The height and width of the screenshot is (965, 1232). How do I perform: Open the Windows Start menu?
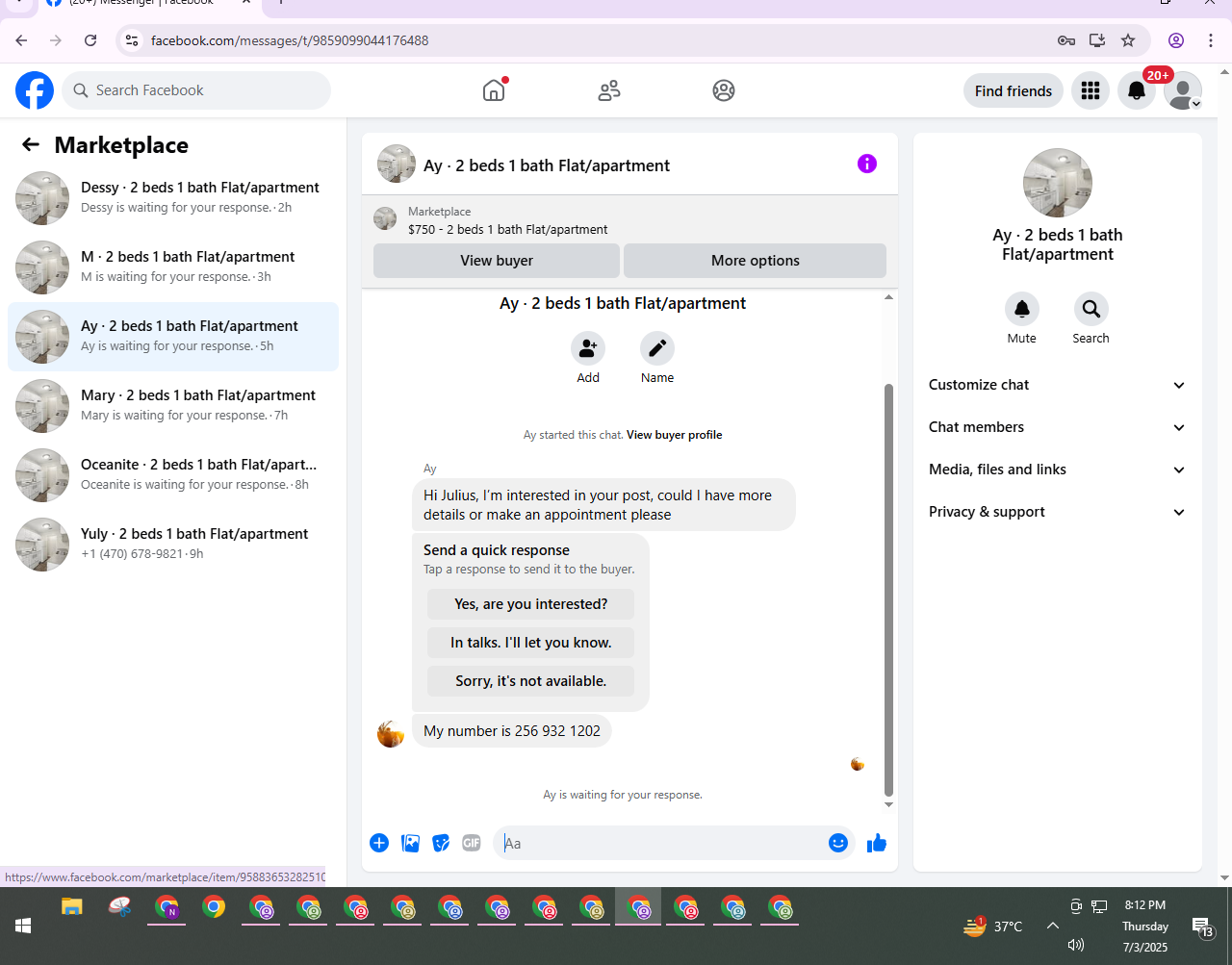(23, 926)
